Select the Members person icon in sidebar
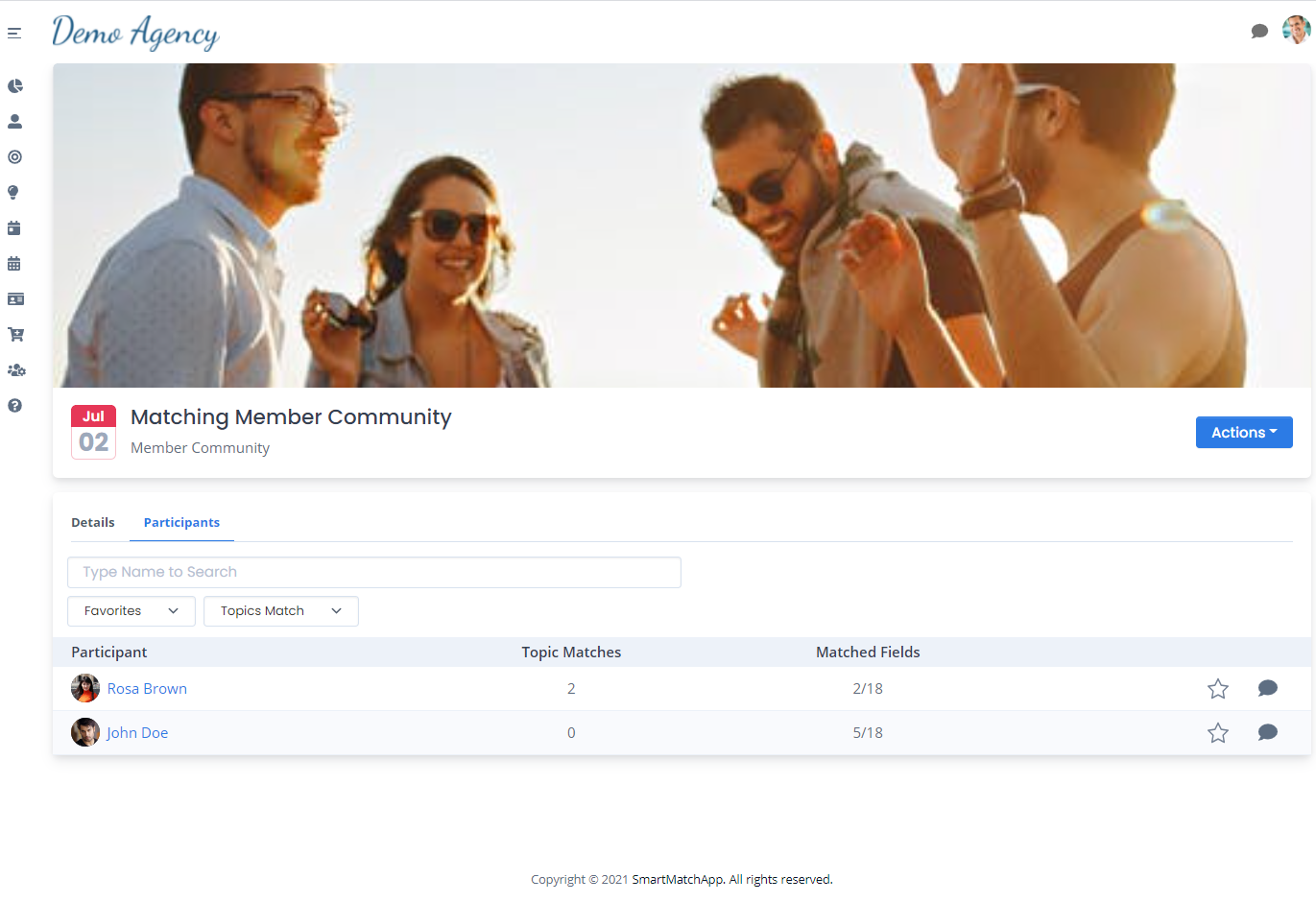Screen dimensions: 1316x902 (14, 121)
